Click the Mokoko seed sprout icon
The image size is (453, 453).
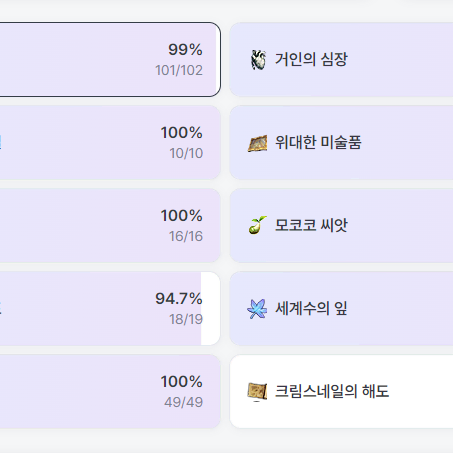(258, 225)
